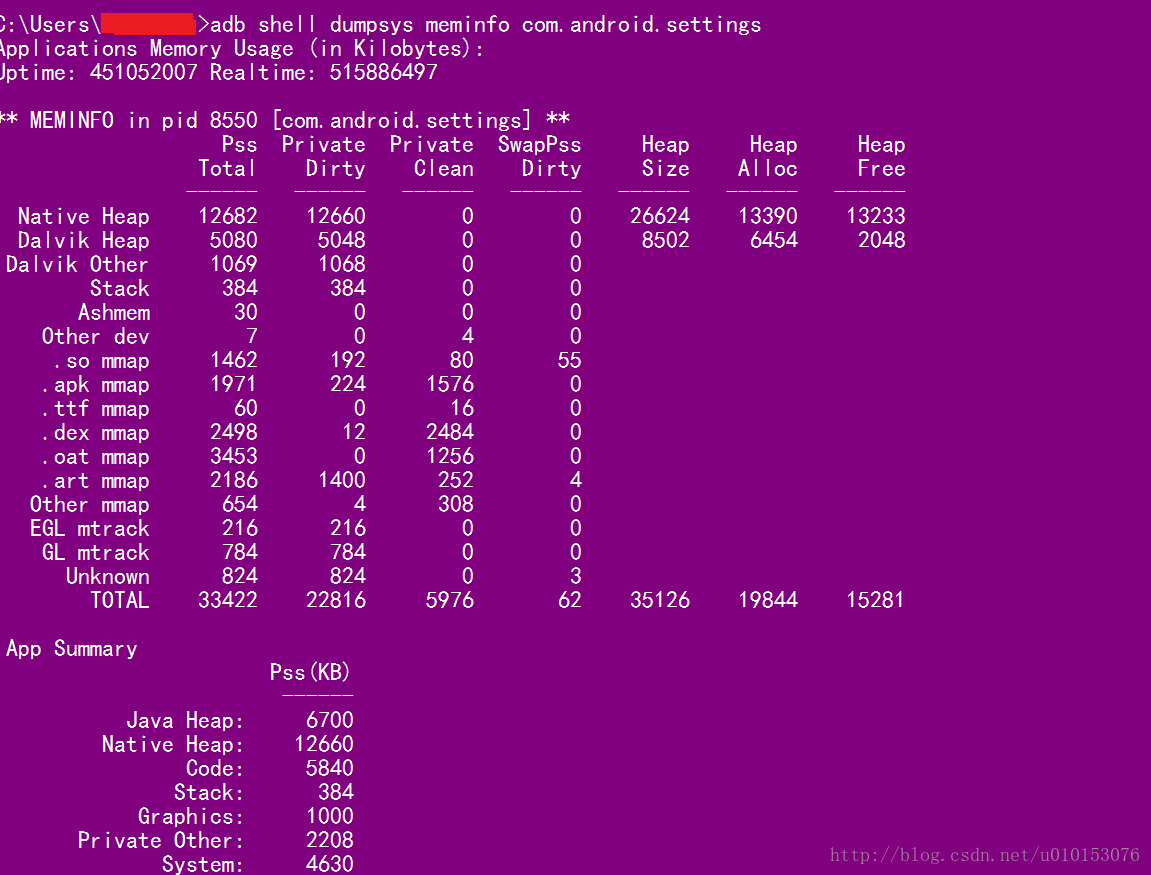The width and height of the screenshot is (1151, 875).
Task: Select TOTAL Heap Alloc 19844
Action: [x=768, y=600]
